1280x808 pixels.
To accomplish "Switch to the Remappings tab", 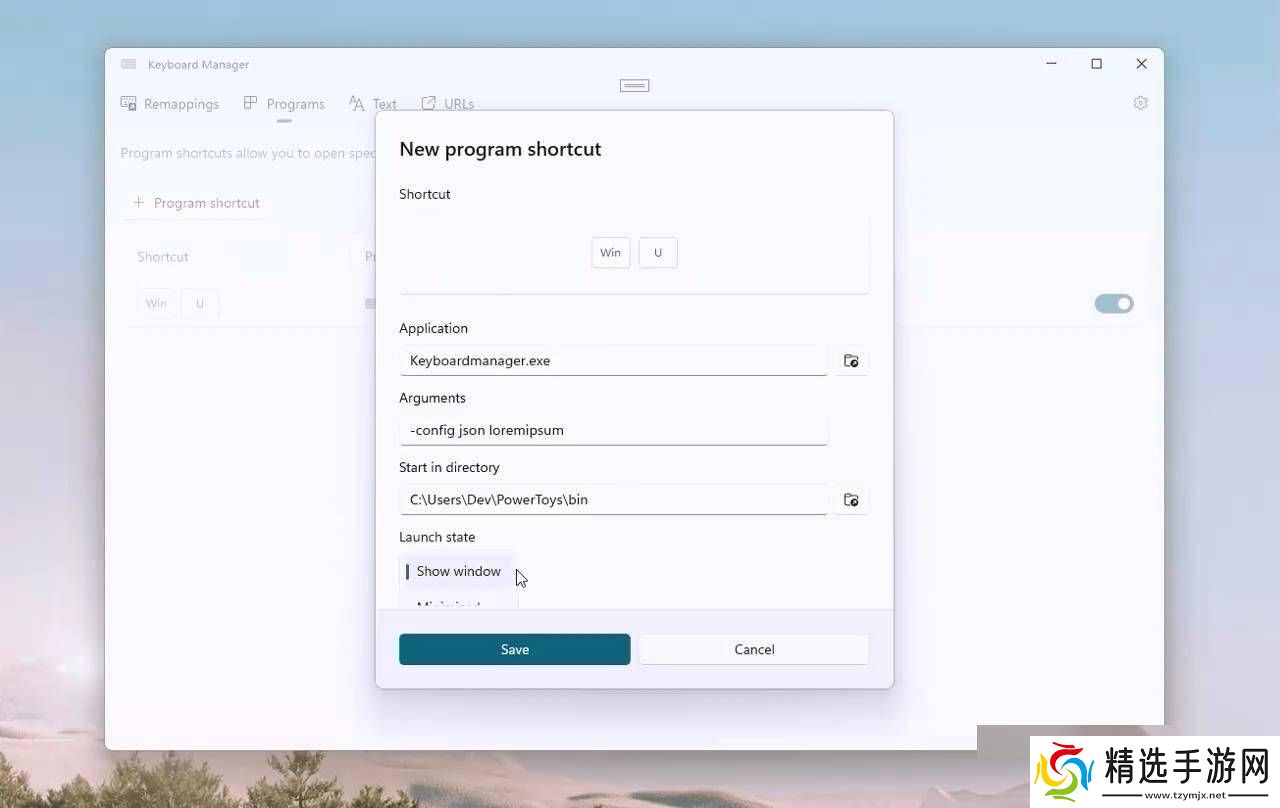I will coord(170,104).
